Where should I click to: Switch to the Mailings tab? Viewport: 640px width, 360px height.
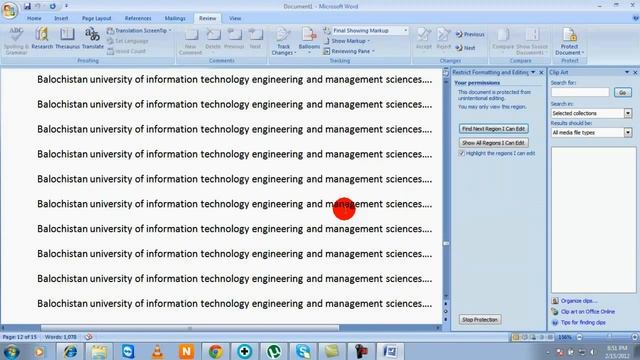pos(175,18)
